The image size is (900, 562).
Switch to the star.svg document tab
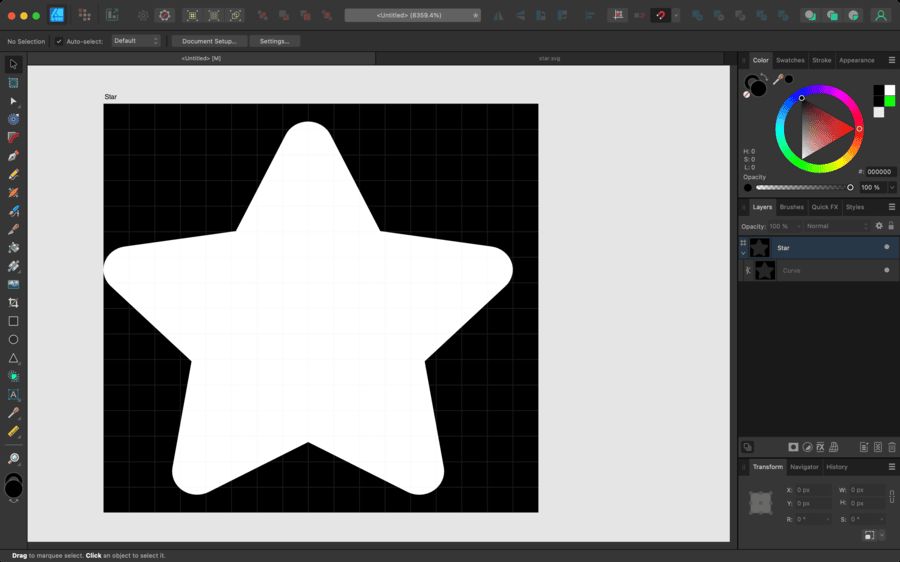[x=549, y=59]
